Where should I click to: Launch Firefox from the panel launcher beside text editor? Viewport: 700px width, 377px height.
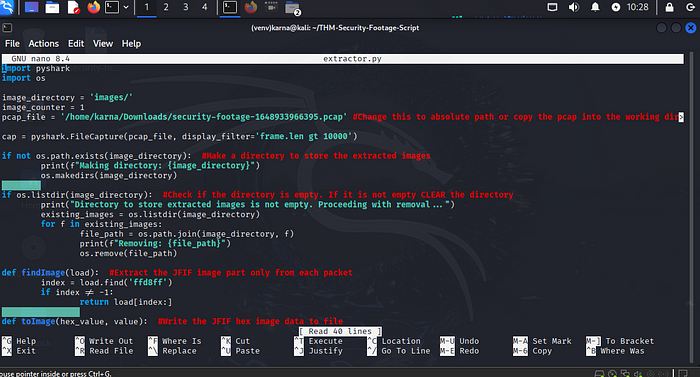click(94, 7)
